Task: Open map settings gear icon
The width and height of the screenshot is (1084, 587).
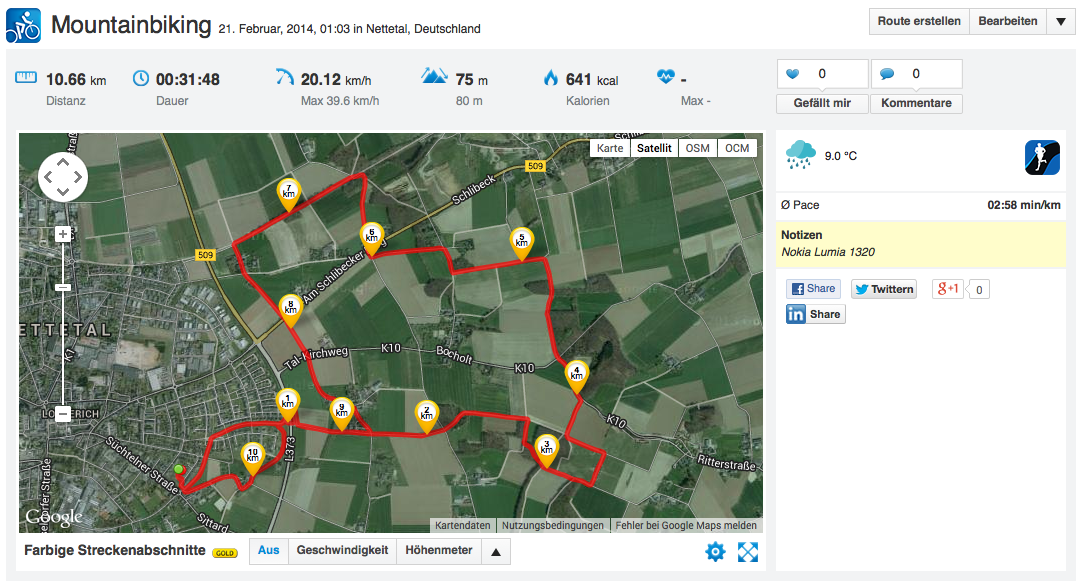Action: click(716, 552)
